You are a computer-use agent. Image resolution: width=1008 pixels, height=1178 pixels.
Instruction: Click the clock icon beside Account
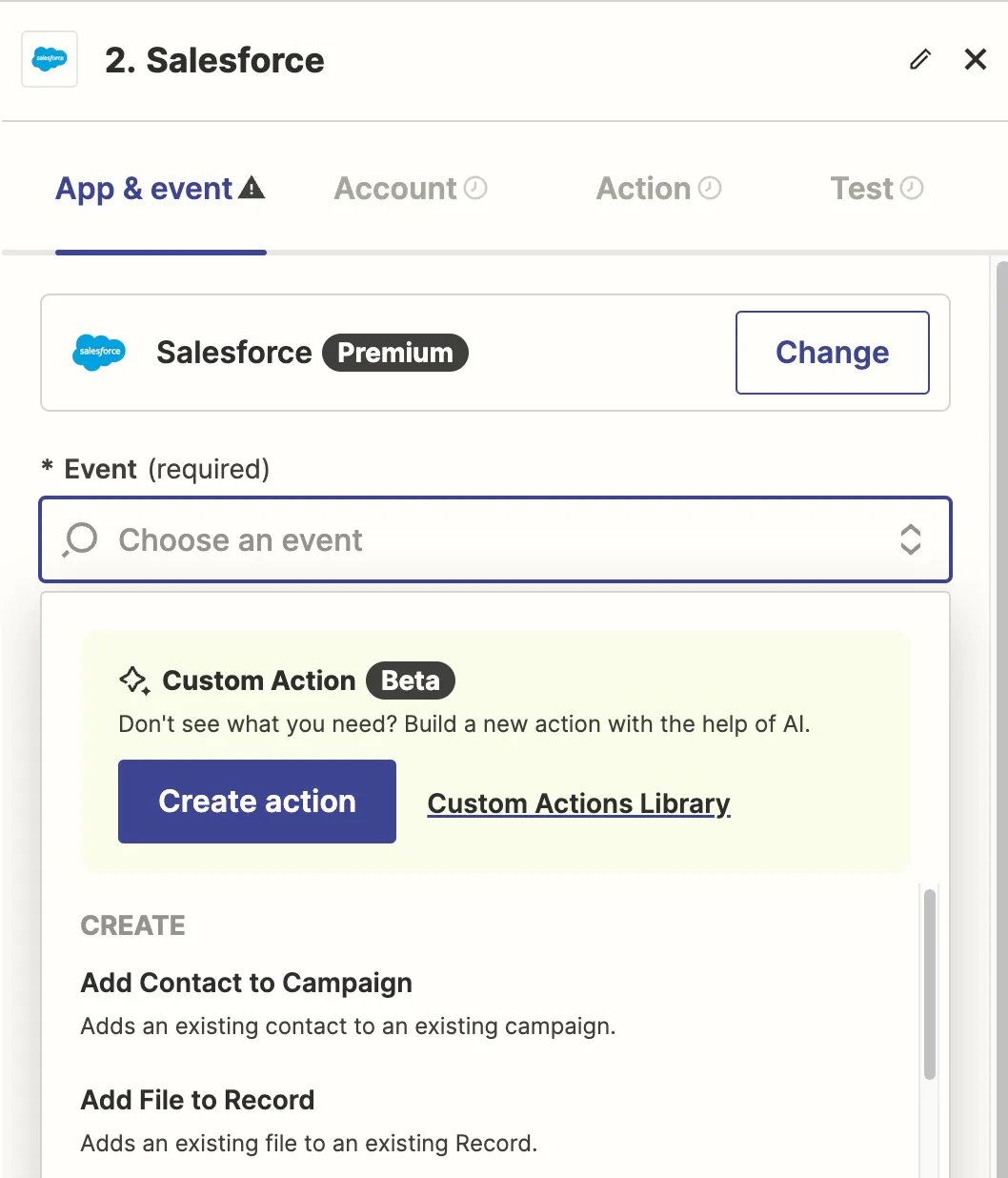[x=475, y=188]
